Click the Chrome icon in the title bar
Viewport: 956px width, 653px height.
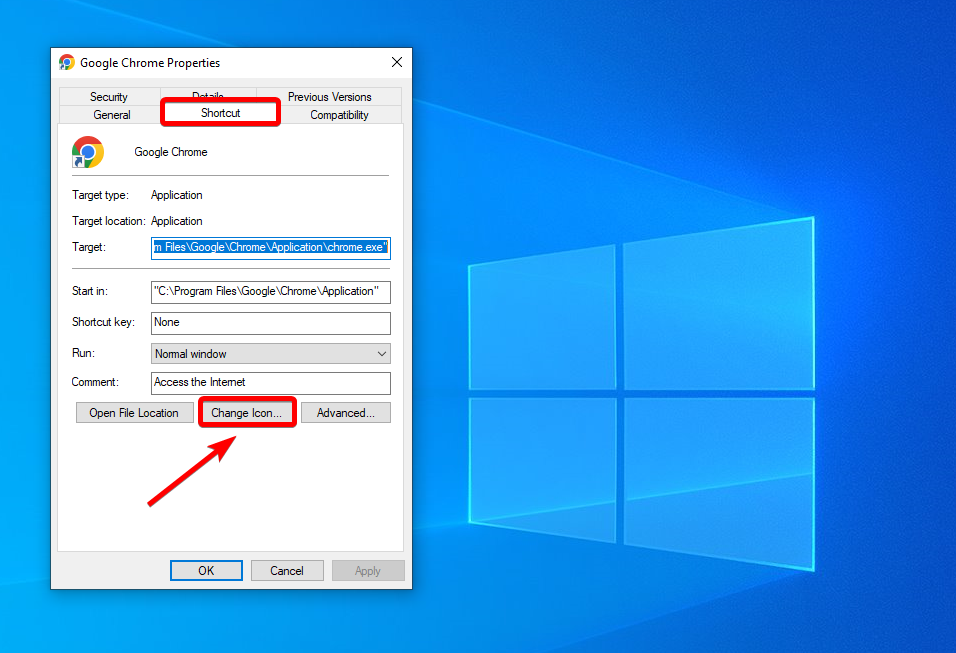67,62
